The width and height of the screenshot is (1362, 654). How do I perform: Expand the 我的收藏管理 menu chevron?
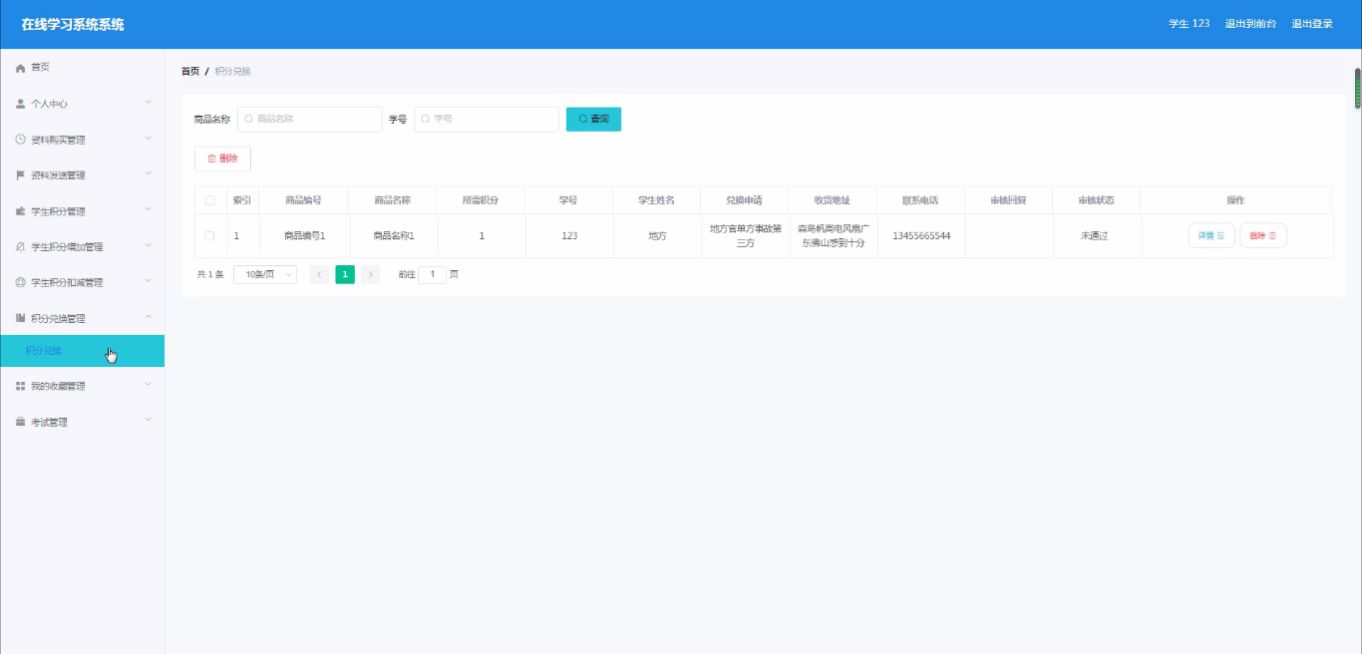tap(148, 384)
